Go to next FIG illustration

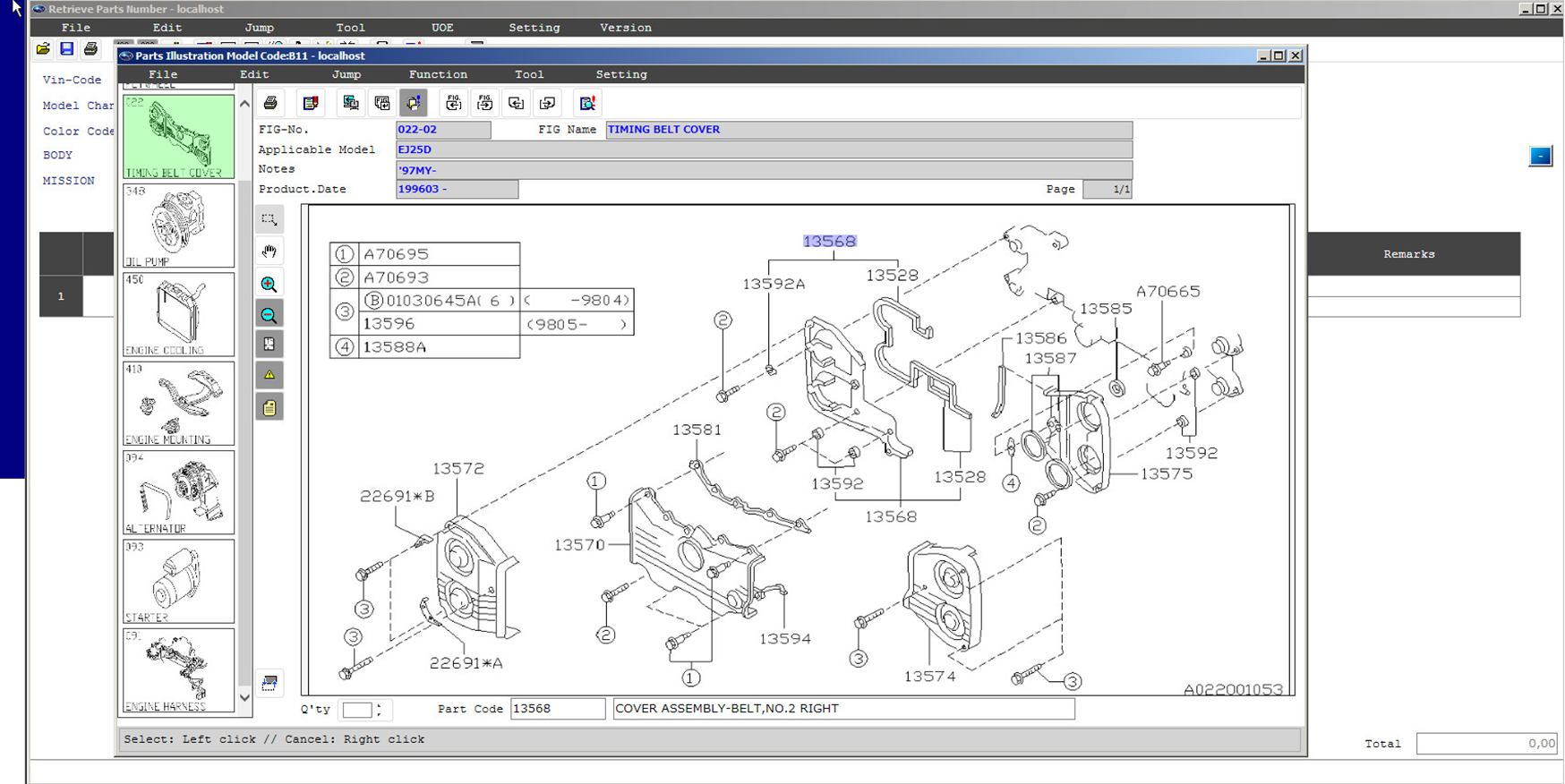[484, 103]
